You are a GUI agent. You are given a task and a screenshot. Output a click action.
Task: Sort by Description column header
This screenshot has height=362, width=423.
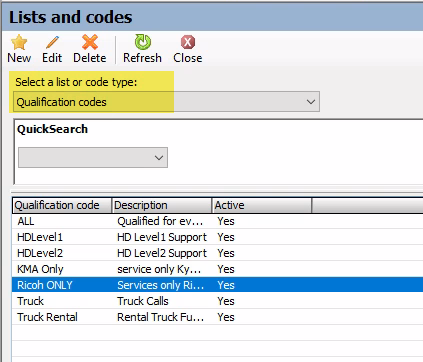coord(162,205)
